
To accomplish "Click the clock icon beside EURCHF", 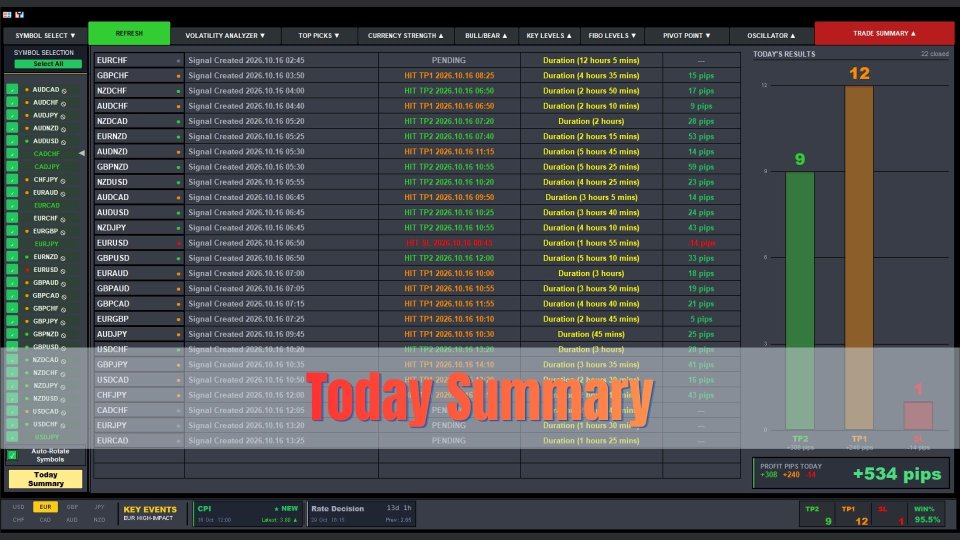I will pos(62,219).
